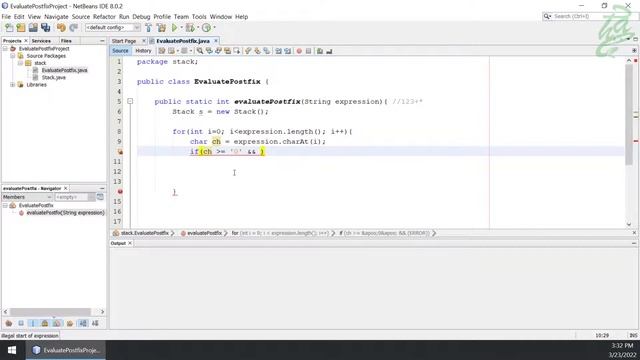Image resolution: width=640 pixels, height=360 pixels.
Task: Click the Open Project toolbar icon
Action: pyautogui.click(x=33, y=27)
